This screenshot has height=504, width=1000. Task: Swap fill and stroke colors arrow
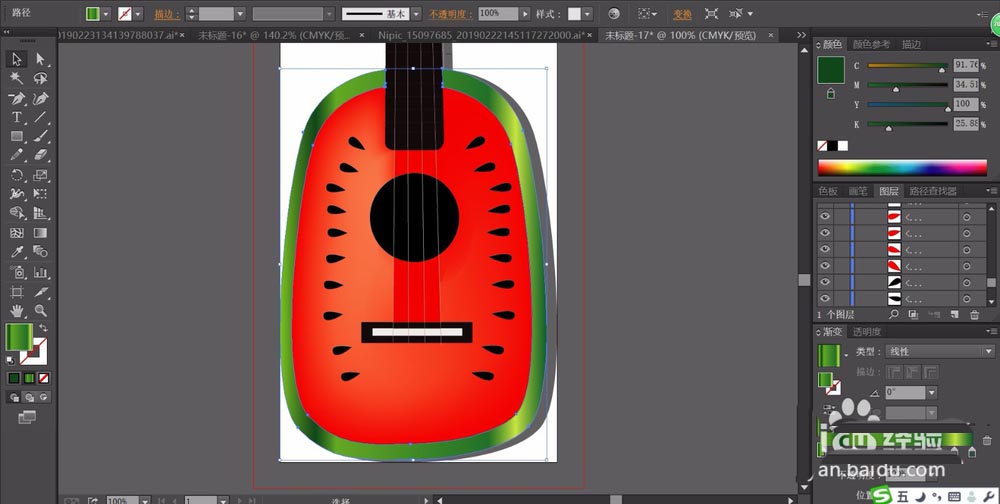(43, 328)
